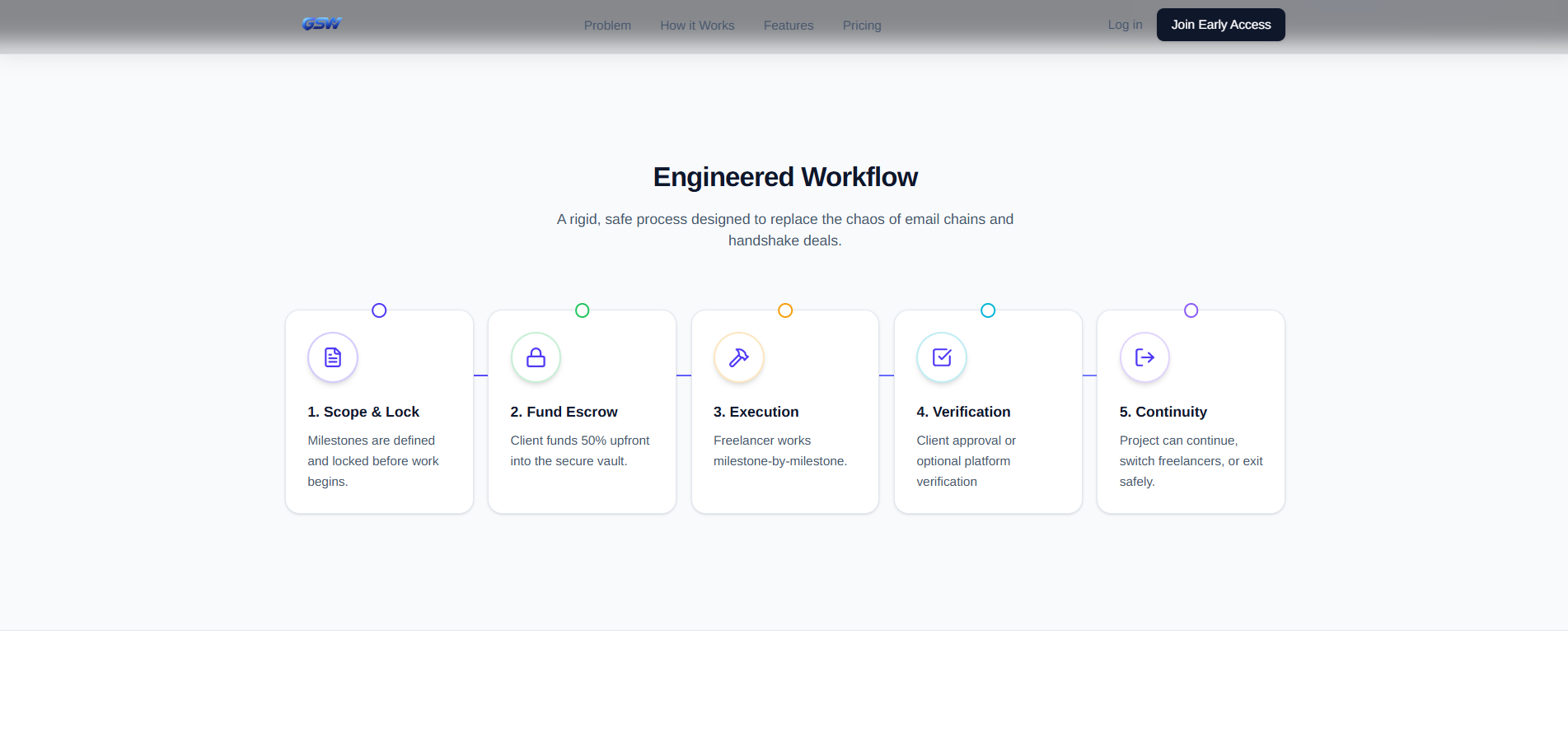The image size is (1568, 737).
Task: Click the purple dot above Continuity card
Action: pos(1191,310)
